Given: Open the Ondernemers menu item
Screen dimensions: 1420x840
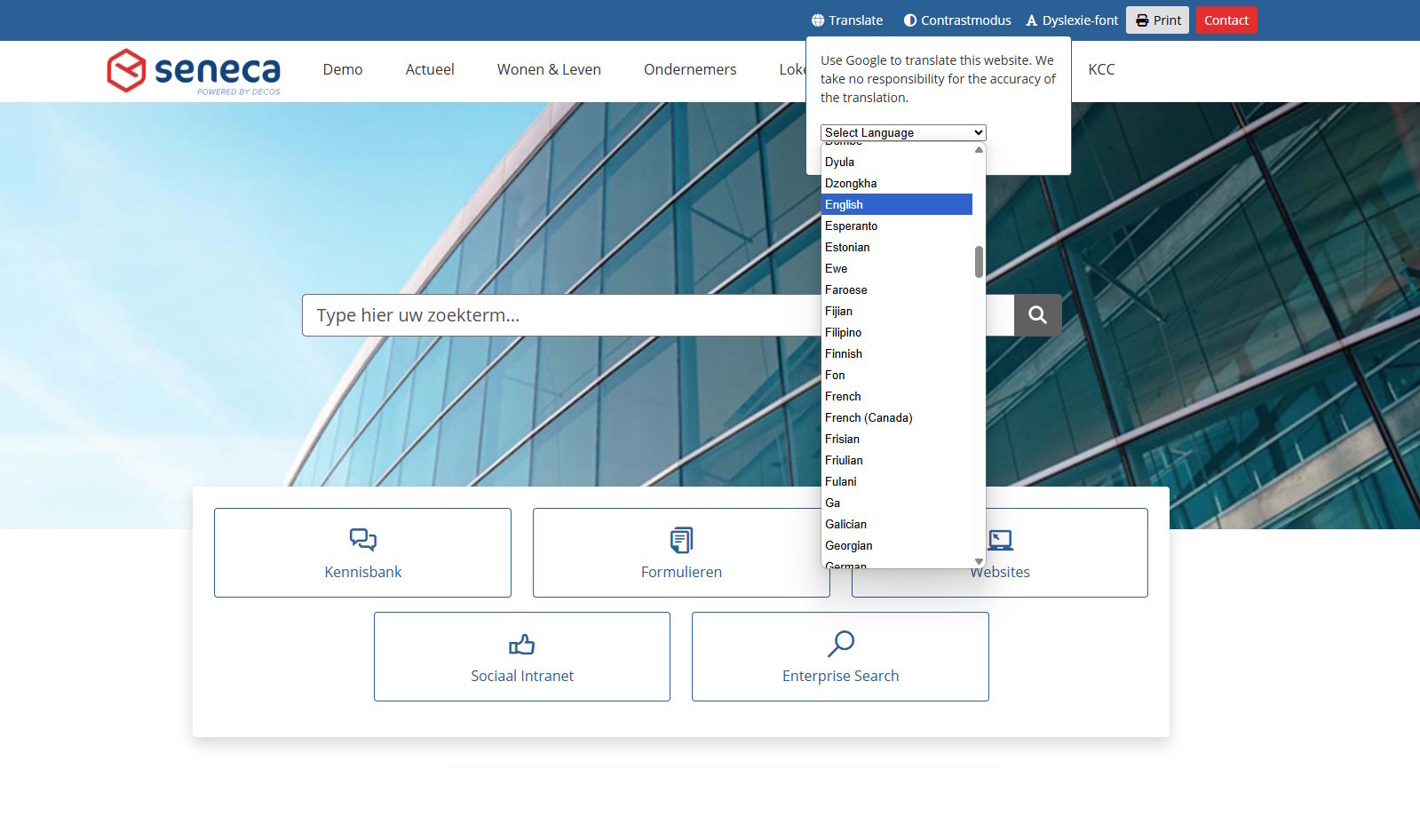Looking at the screenshot, I should 690,69.
